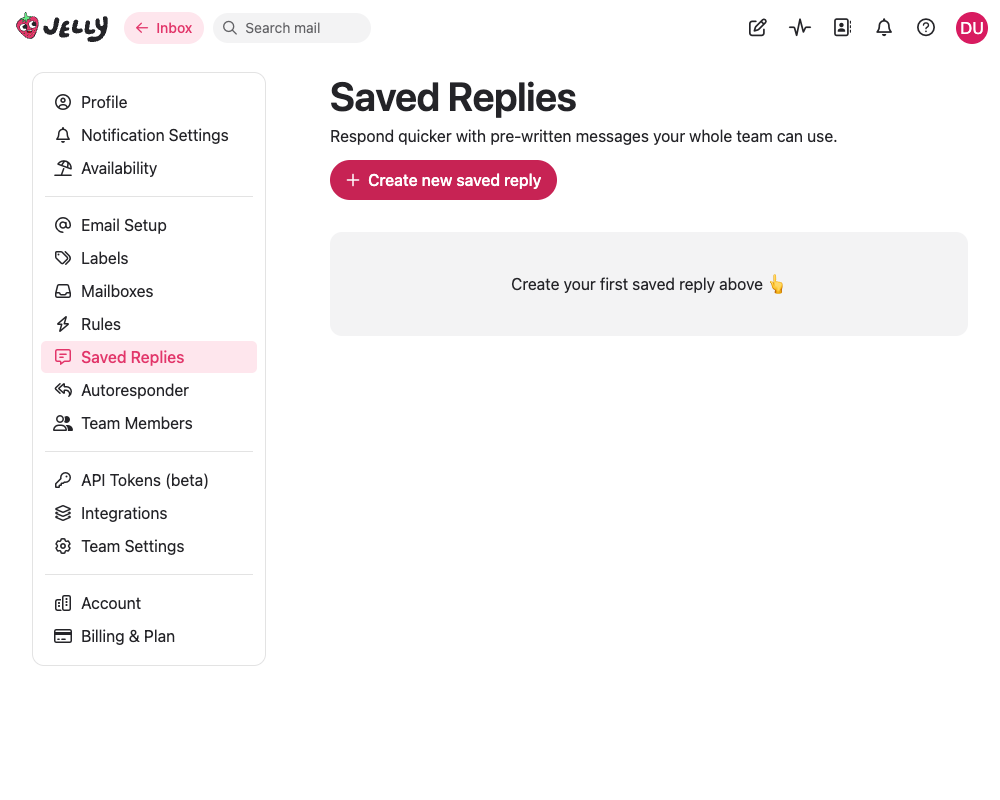Select the key icon for API Tokens

pyautogui.click(x=63, y=480)
